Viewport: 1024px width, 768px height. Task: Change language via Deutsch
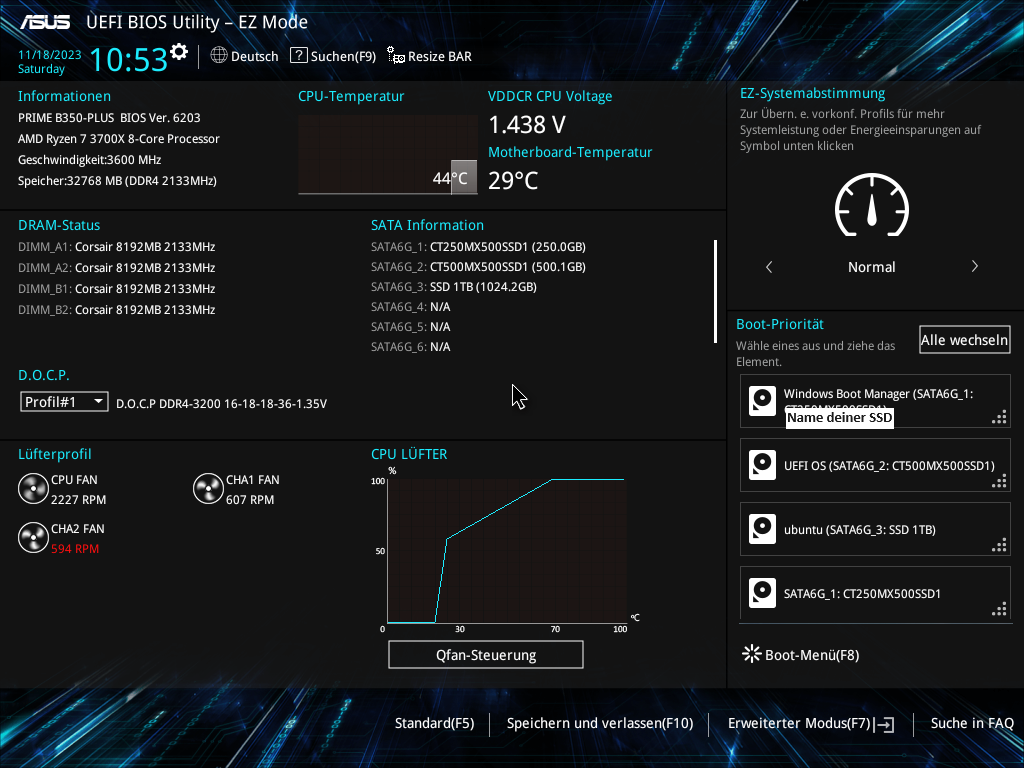point(255,56)
